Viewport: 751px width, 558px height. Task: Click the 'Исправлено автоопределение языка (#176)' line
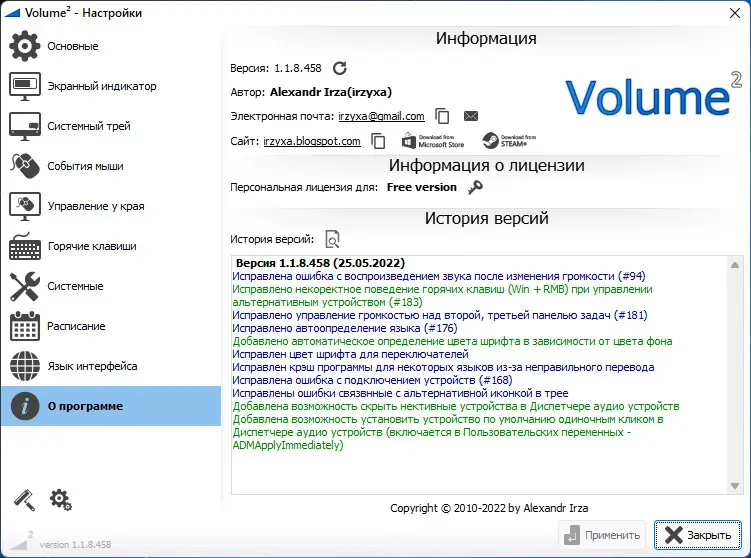coord(345,328)
